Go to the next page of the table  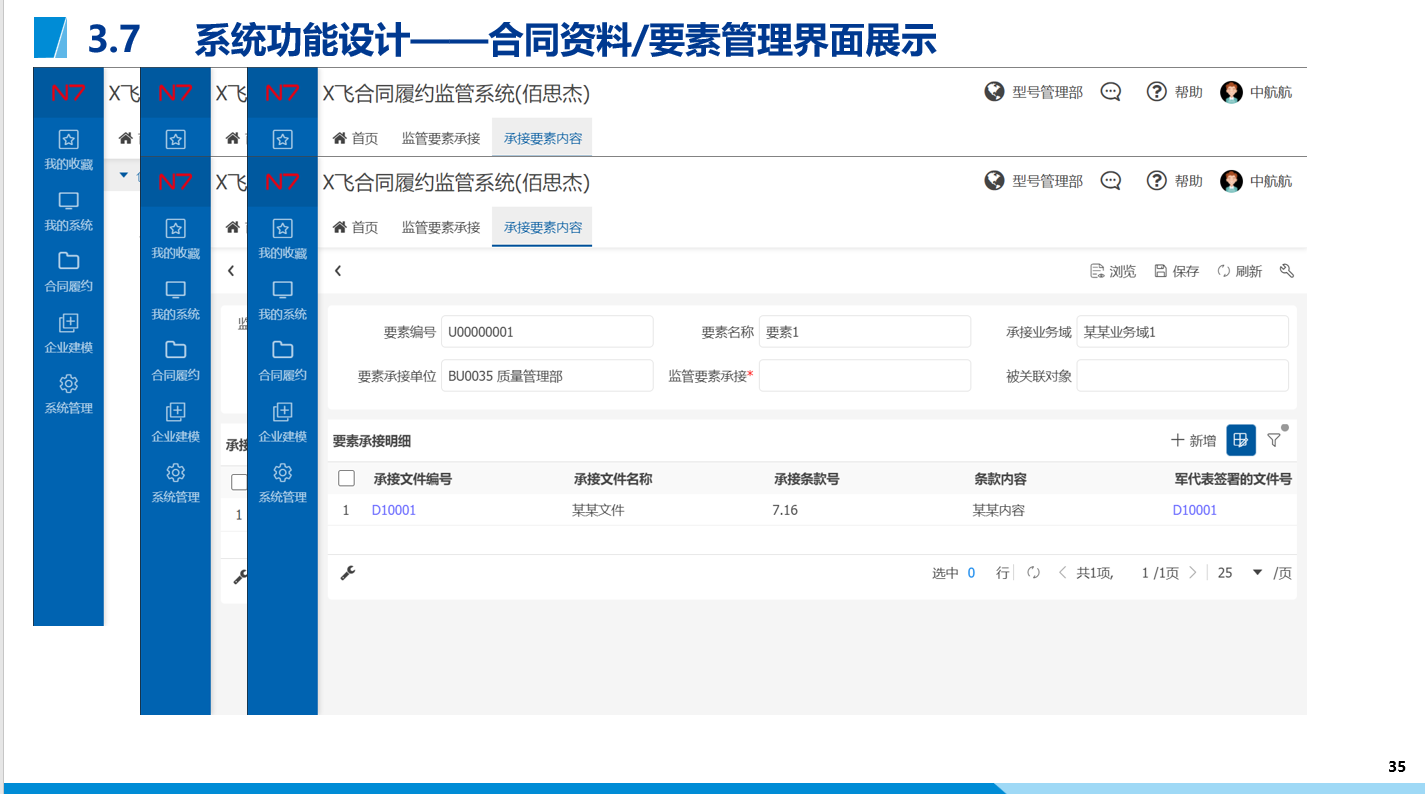[1192, 573]
